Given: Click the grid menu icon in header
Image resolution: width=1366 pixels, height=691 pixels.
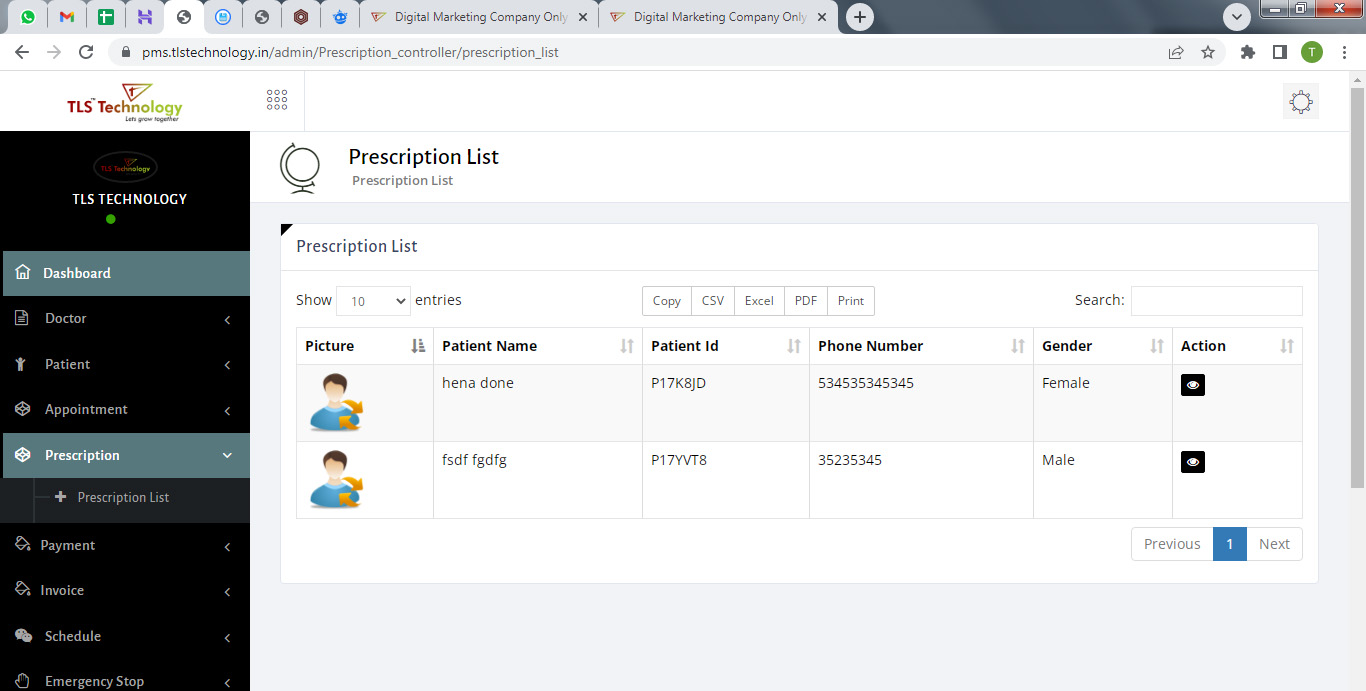Looking at the screenshot, I should [277, 100].
